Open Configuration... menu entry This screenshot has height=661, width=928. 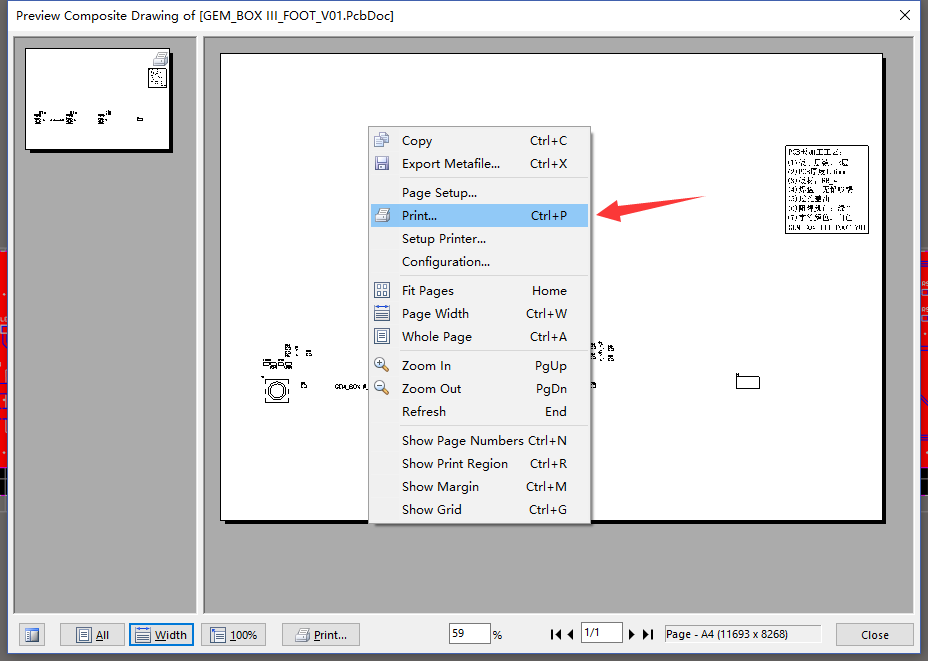coord(479,262)
